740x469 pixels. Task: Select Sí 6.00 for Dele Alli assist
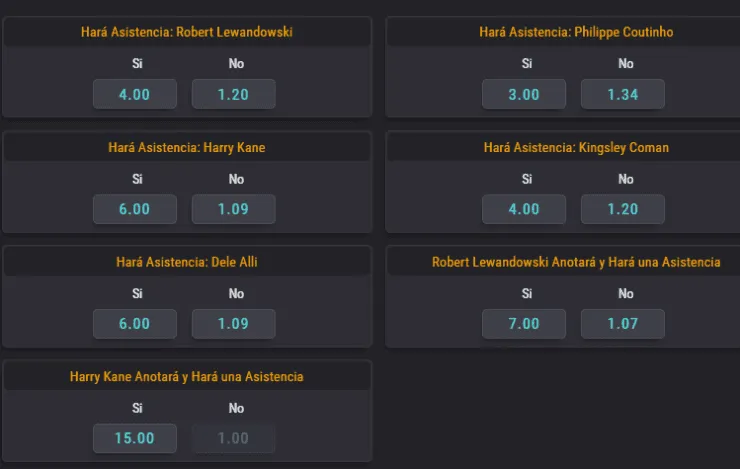(x=134, y=324)
